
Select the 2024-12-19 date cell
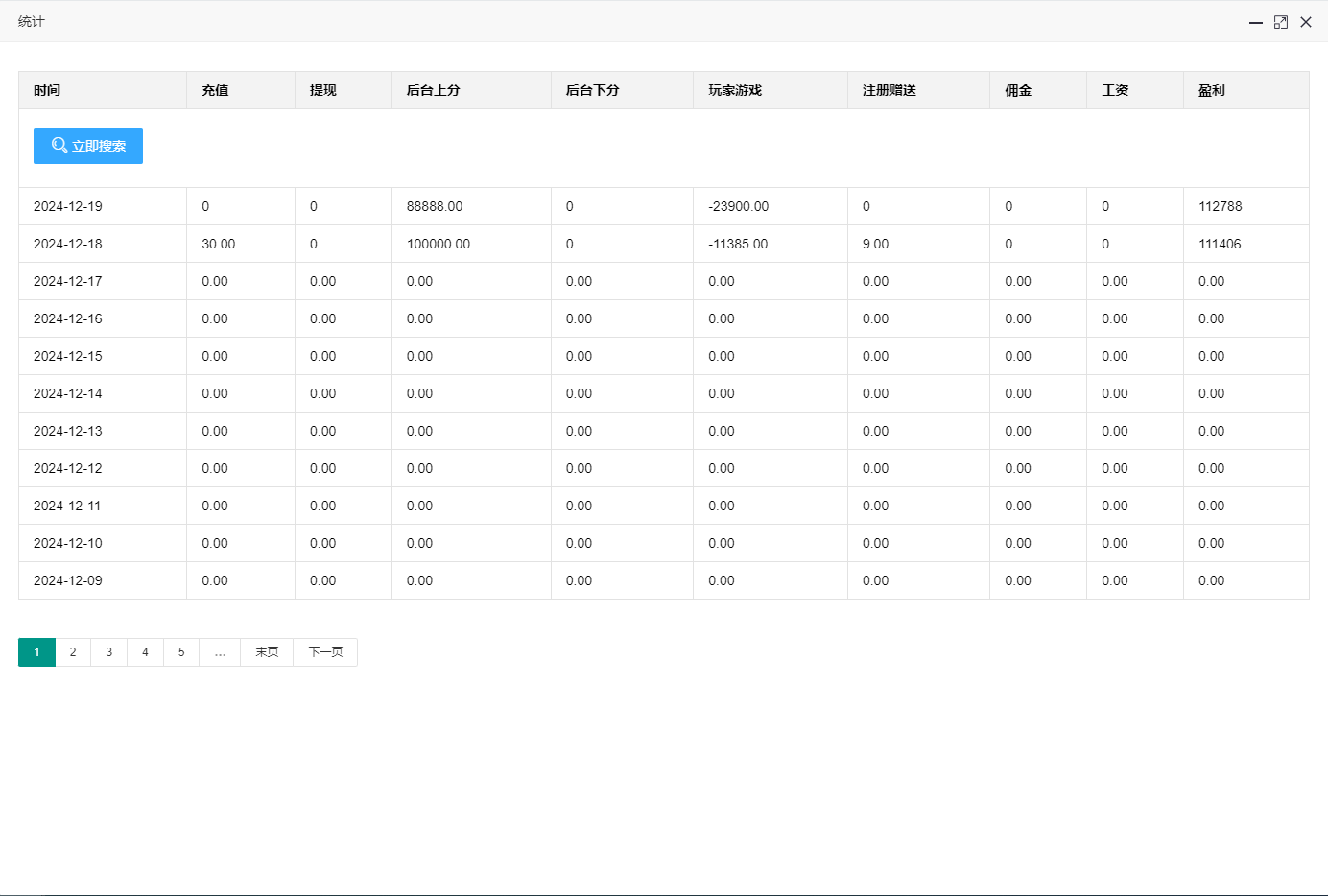[68, 206]
